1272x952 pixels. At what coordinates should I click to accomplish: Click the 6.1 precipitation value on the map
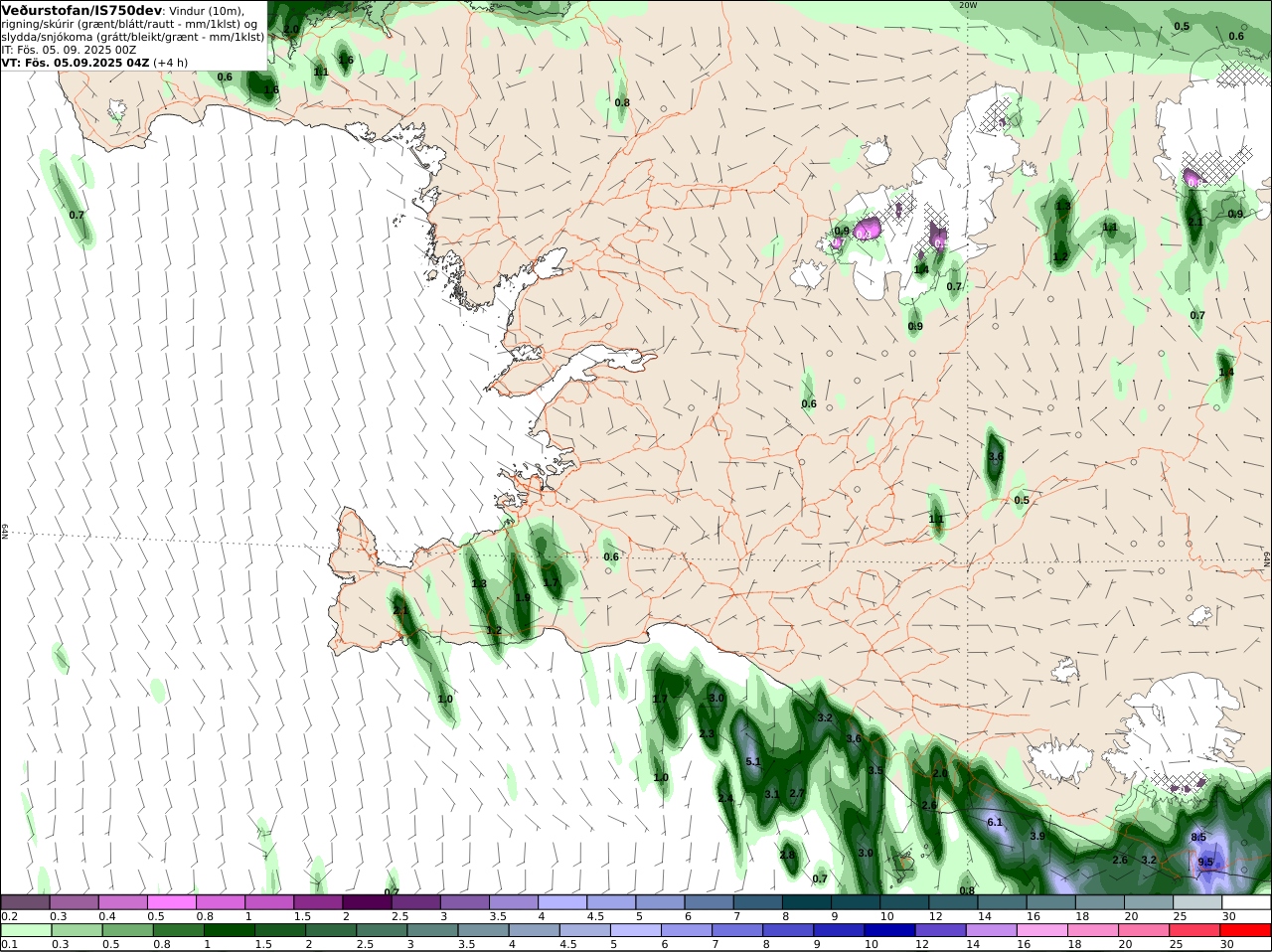[x=995, y=823]
